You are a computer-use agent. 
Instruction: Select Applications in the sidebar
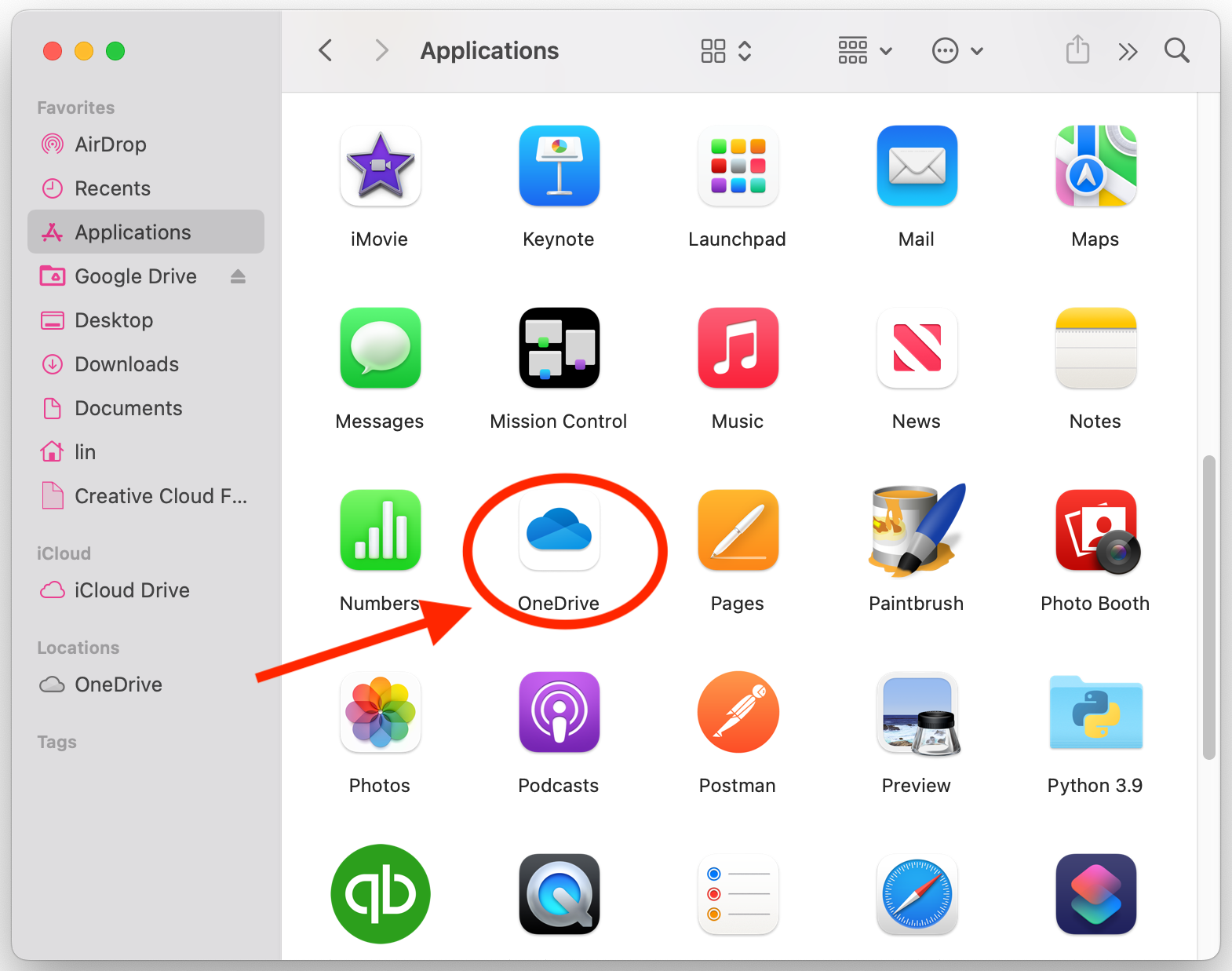[x=146, y=232]
